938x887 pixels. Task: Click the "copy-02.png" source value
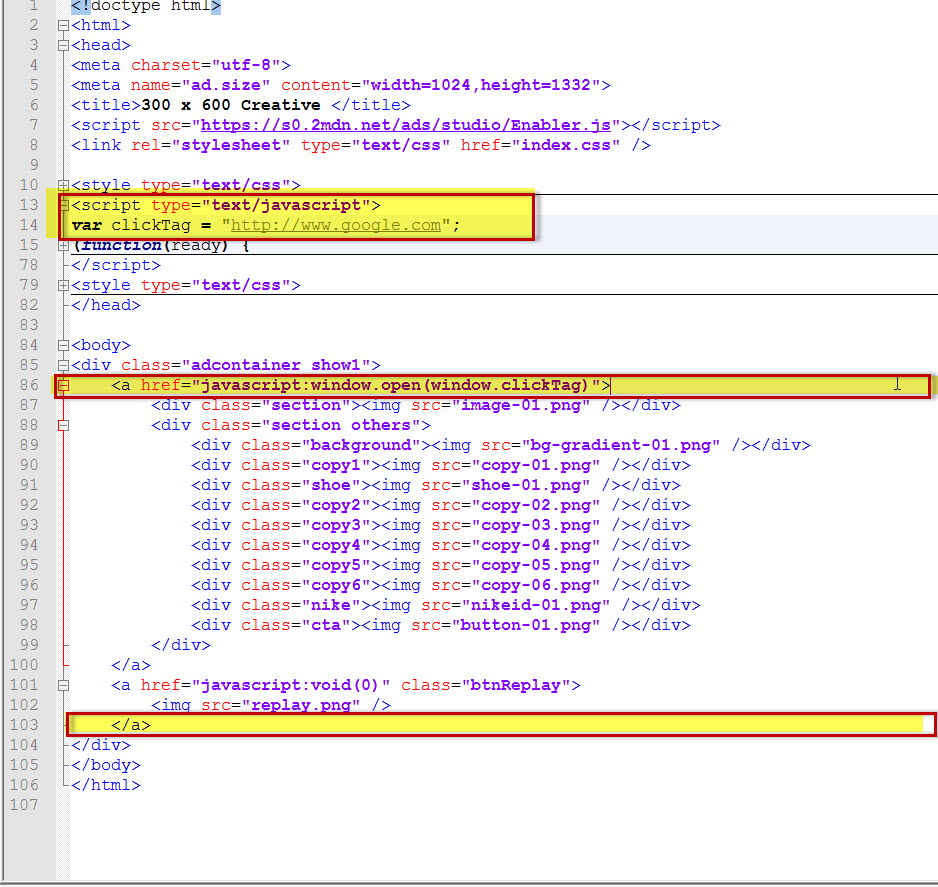pos(536,505)
